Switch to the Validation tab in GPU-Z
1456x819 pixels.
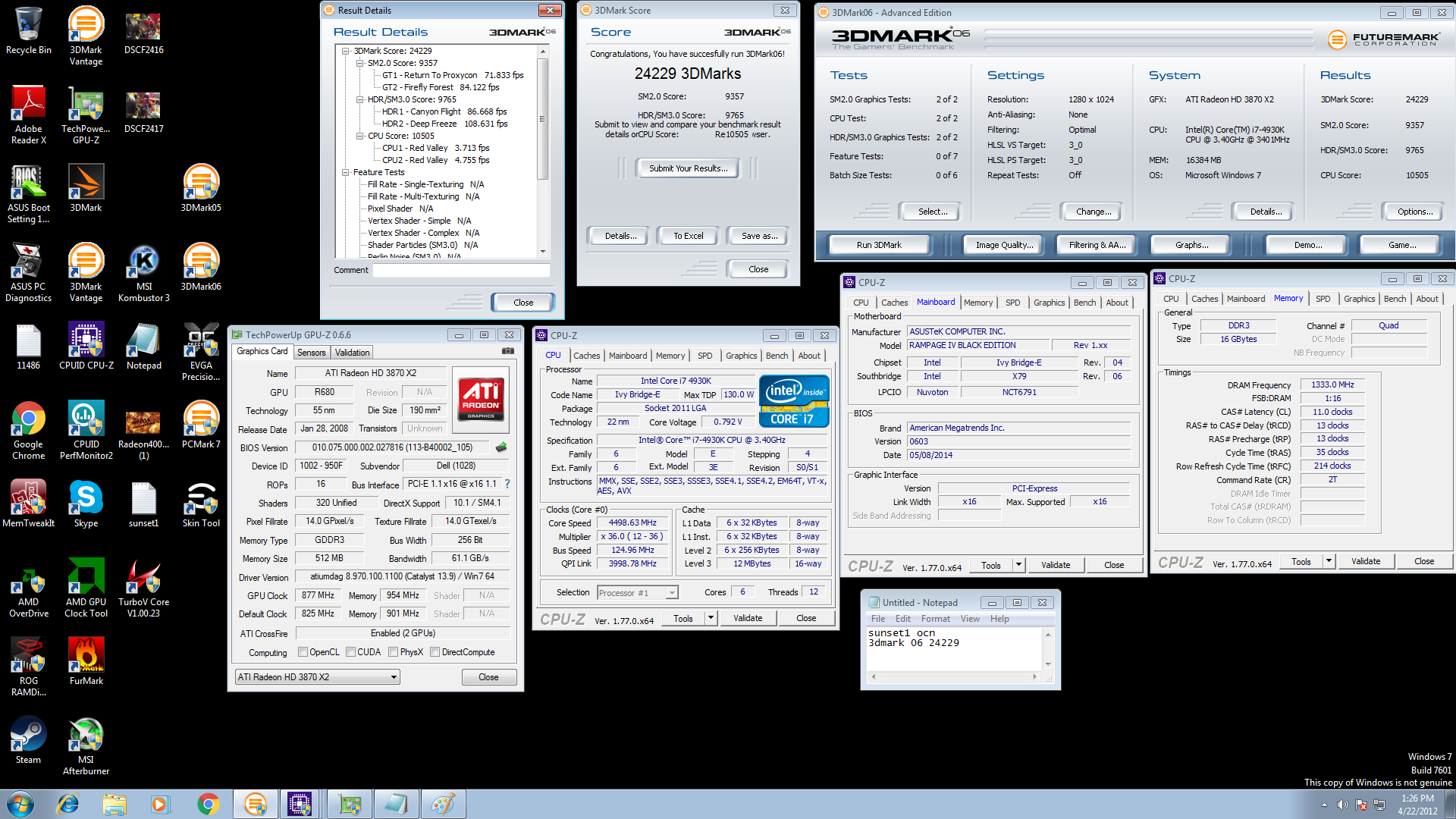point(352,353)
